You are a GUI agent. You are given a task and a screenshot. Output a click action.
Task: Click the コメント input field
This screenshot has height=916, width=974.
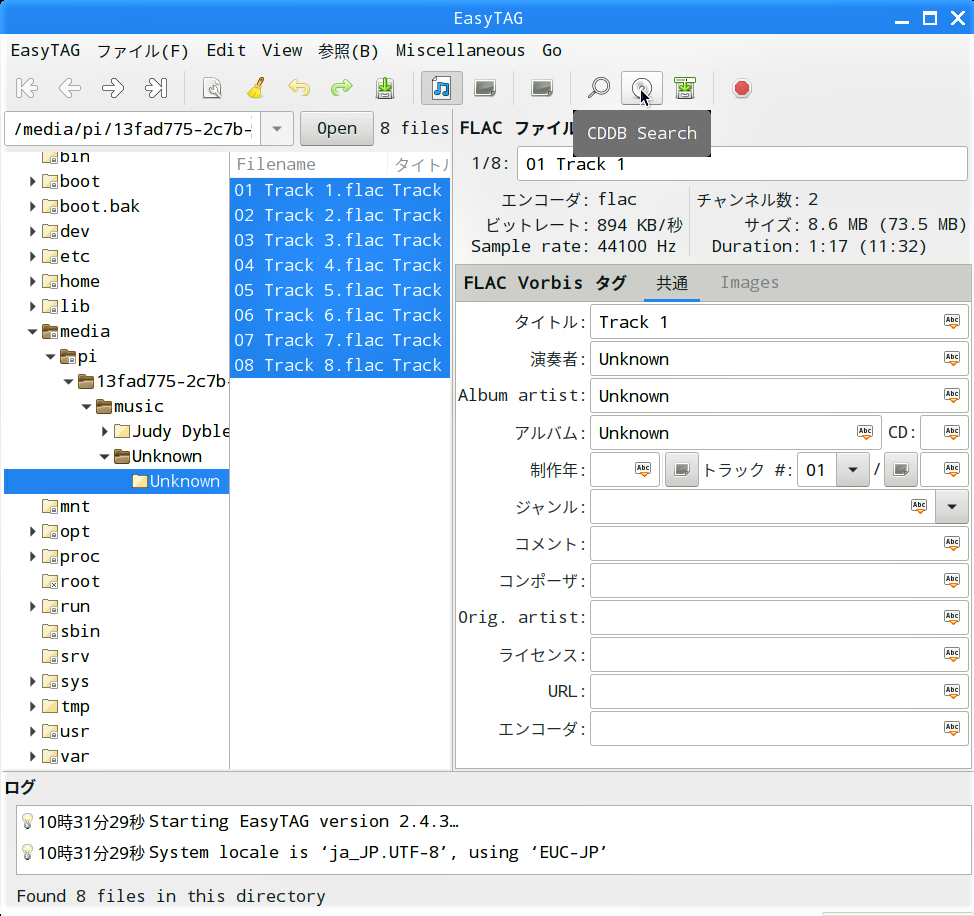pyautogui.click(x=779, y=543)
